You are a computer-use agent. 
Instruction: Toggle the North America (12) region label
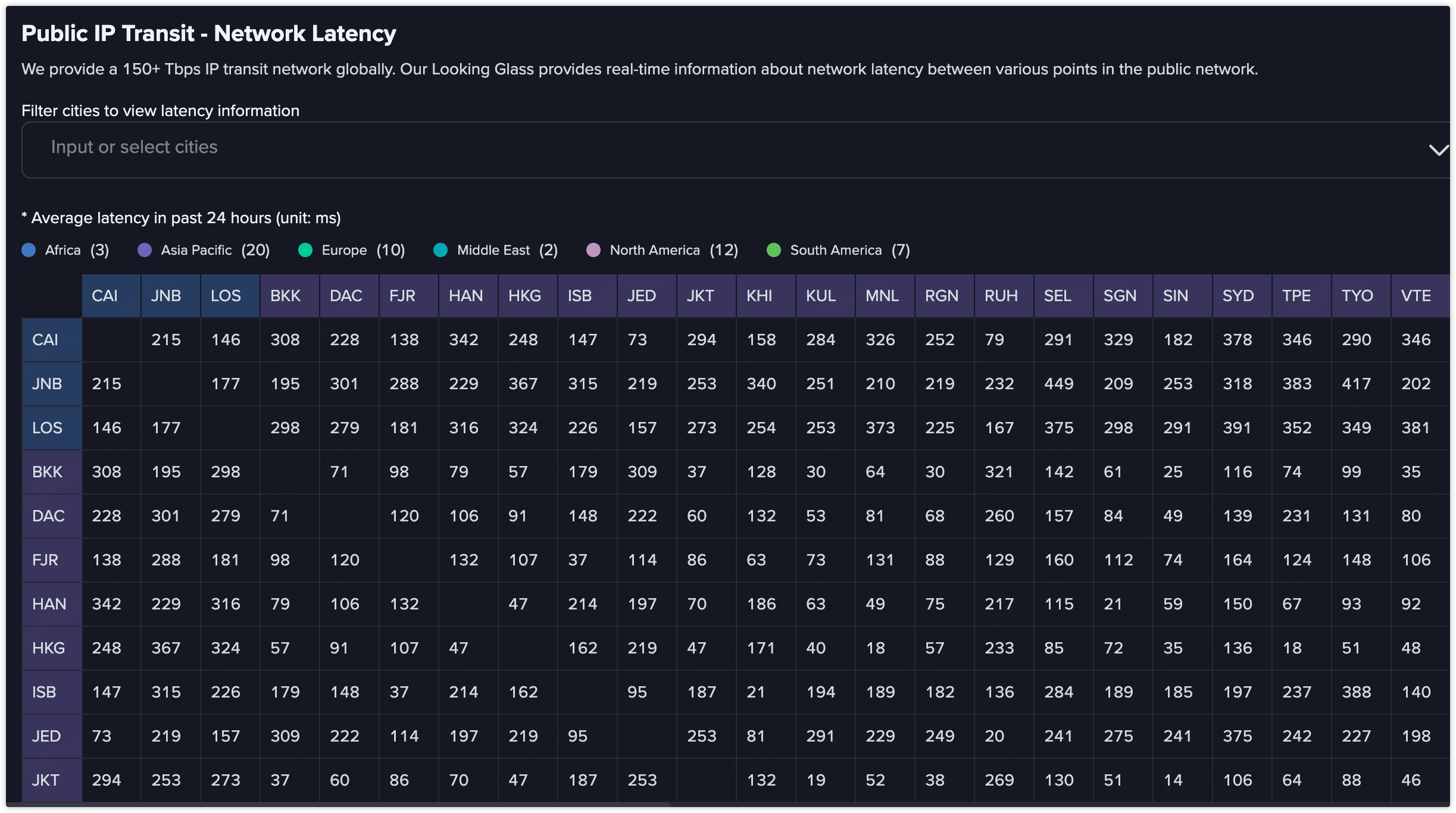673,250
